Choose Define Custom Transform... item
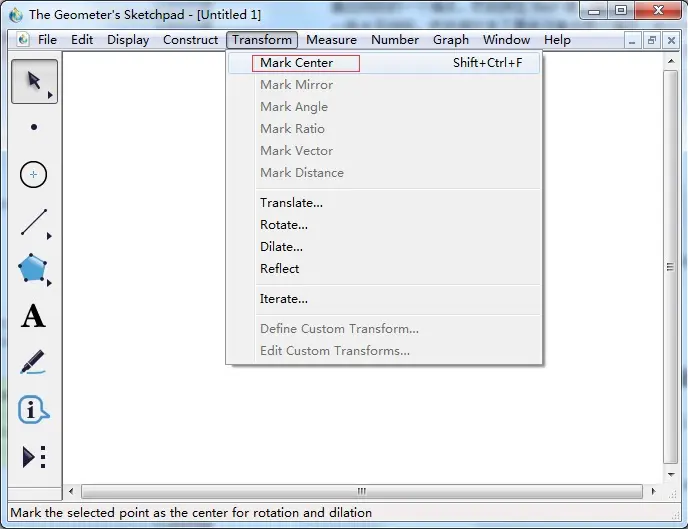Screen dimensions: 688x529 click(384, 329)
